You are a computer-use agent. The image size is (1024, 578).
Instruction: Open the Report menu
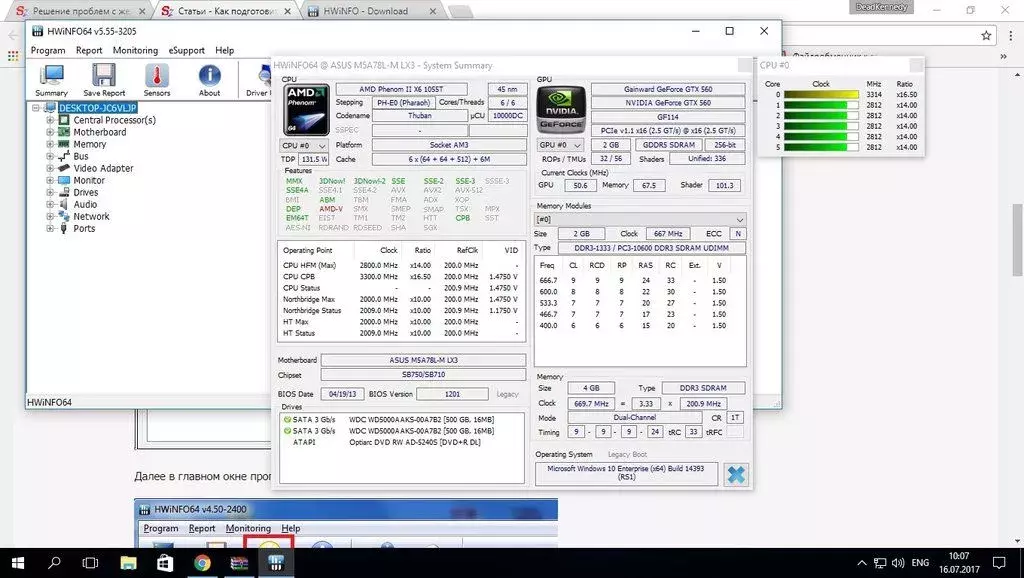coord(89,50)
